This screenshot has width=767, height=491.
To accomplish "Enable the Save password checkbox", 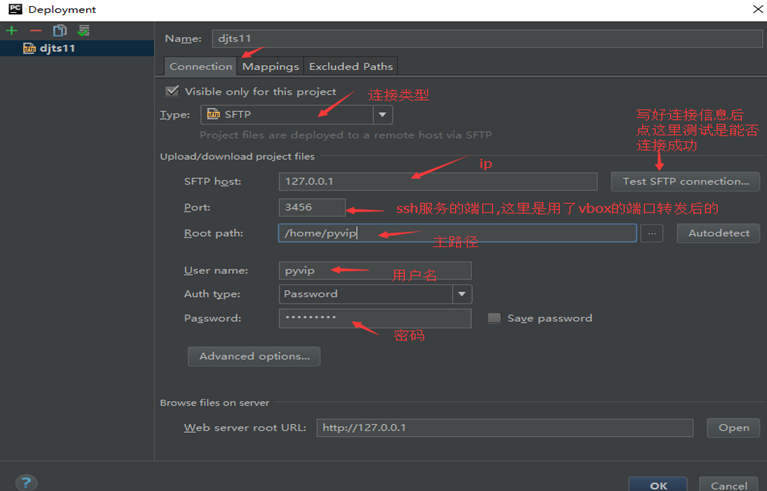I will point(494,318).
